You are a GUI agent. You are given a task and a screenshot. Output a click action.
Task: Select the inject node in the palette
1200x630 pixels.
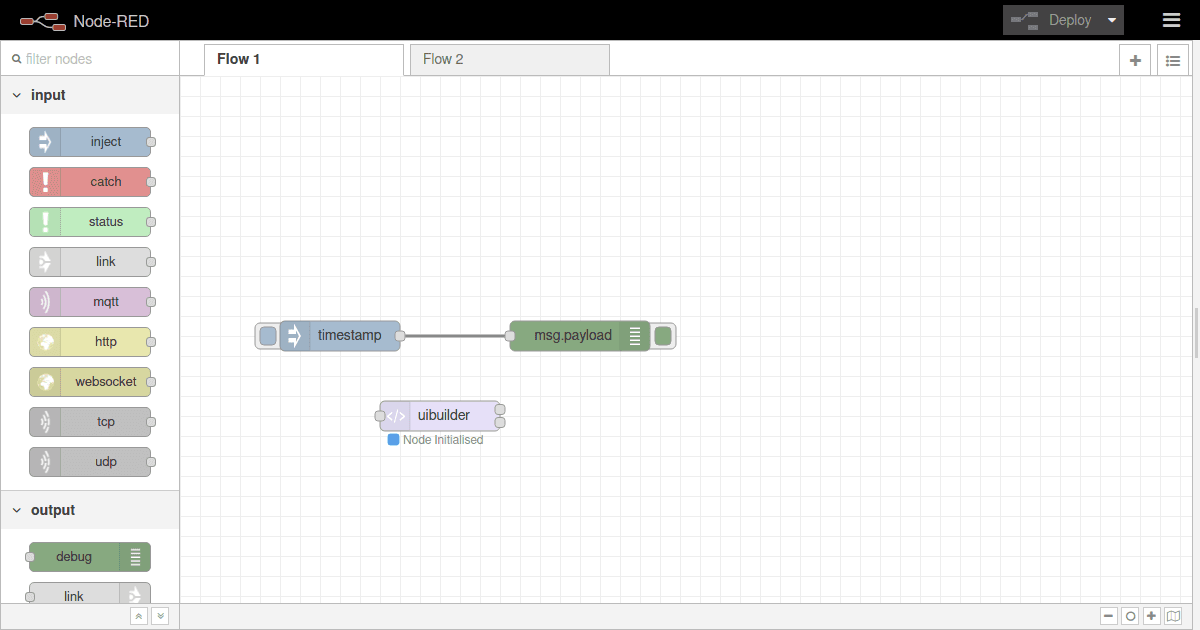pos(91,141)
